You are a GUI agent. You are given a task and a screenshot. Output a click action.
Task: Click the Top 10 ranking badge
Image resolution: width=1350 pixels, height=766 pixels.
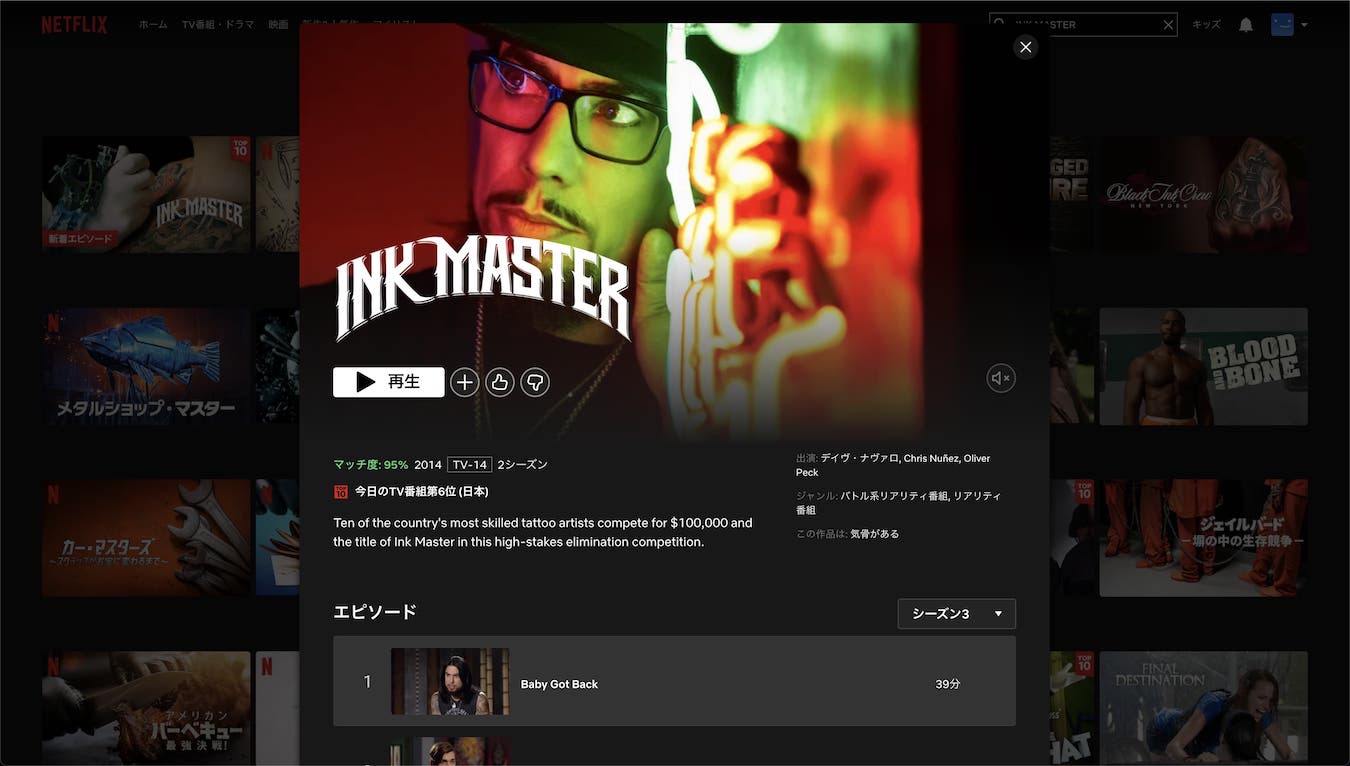(340, 490)
